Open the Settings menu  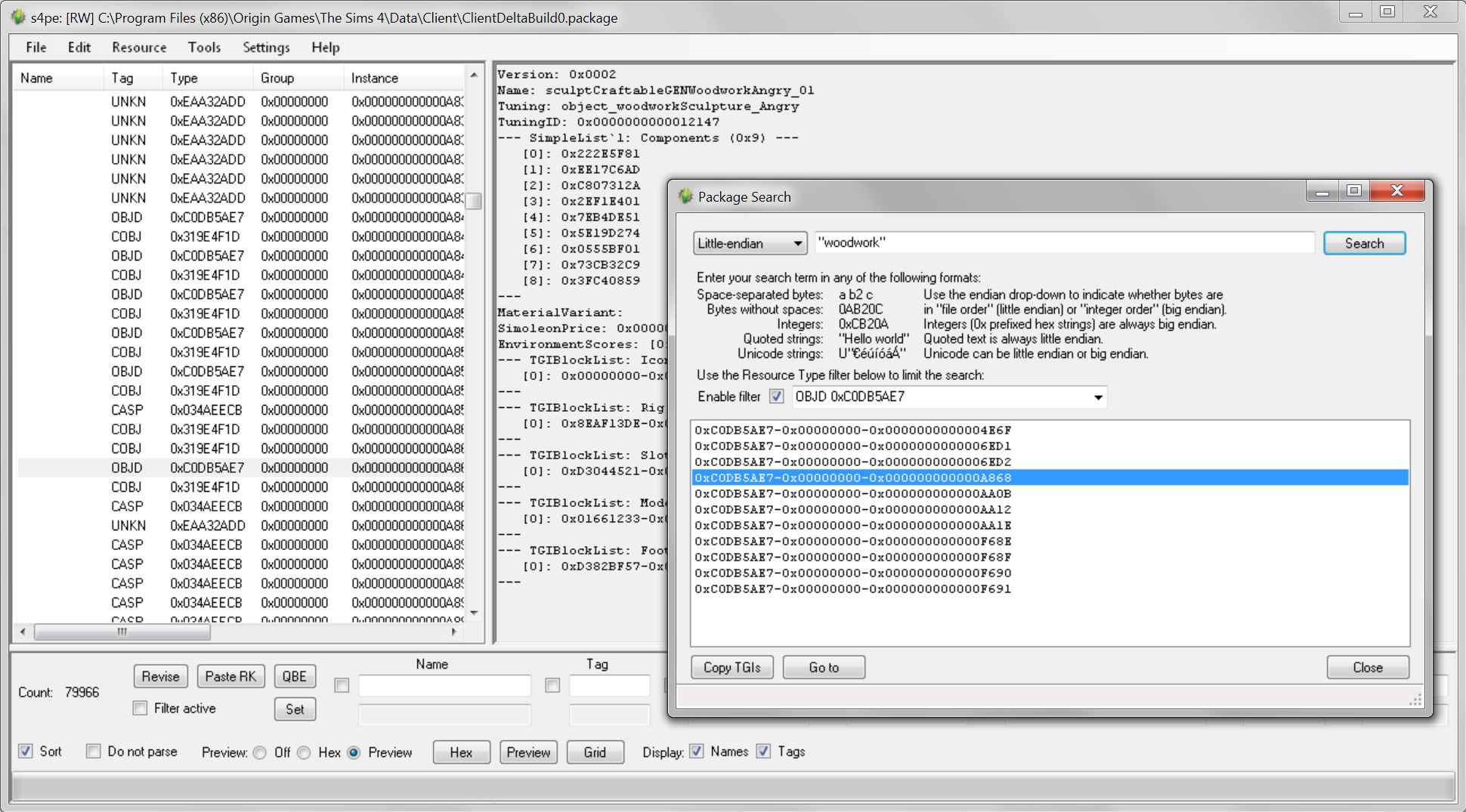[x=266, y=47]
